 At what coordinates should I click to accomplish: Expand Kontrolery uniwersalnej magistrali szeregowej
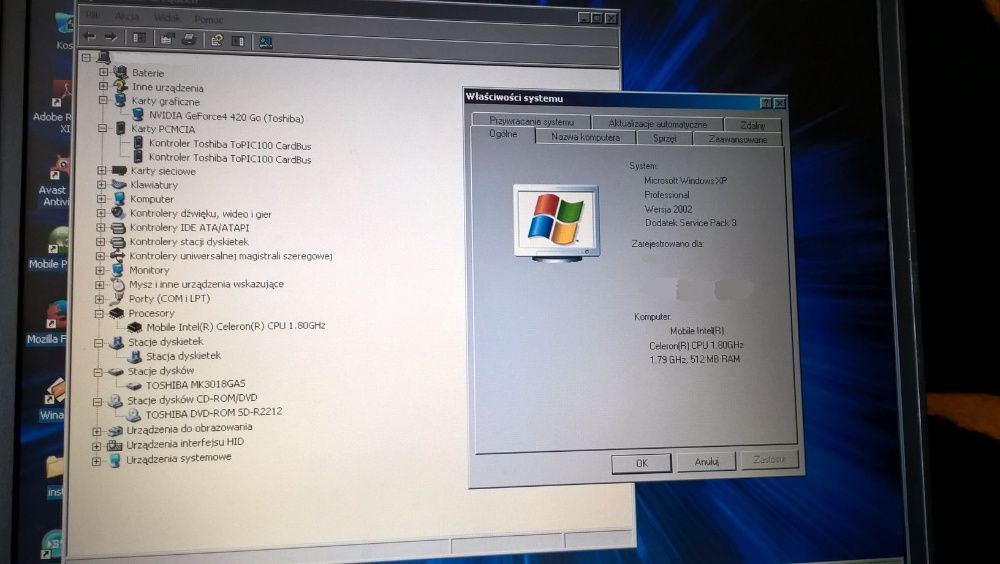tap(101, 256)
